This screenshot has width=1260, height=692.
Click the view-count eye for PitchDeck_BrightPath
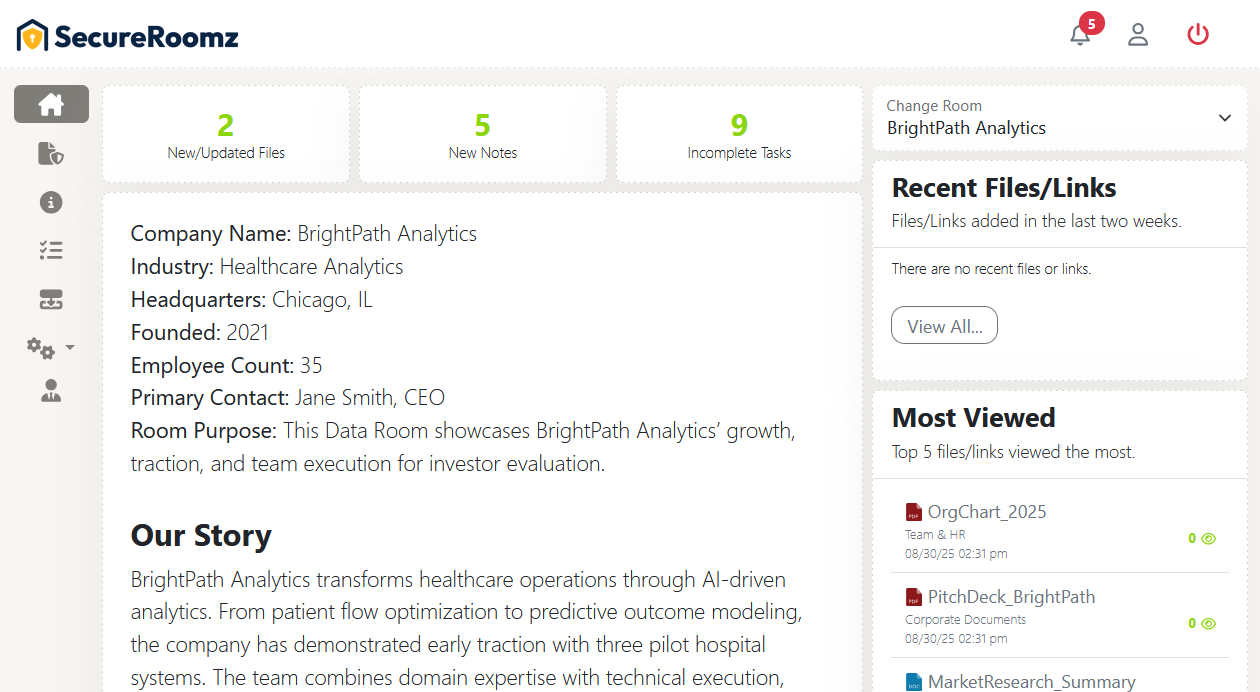click(1208, 623)
